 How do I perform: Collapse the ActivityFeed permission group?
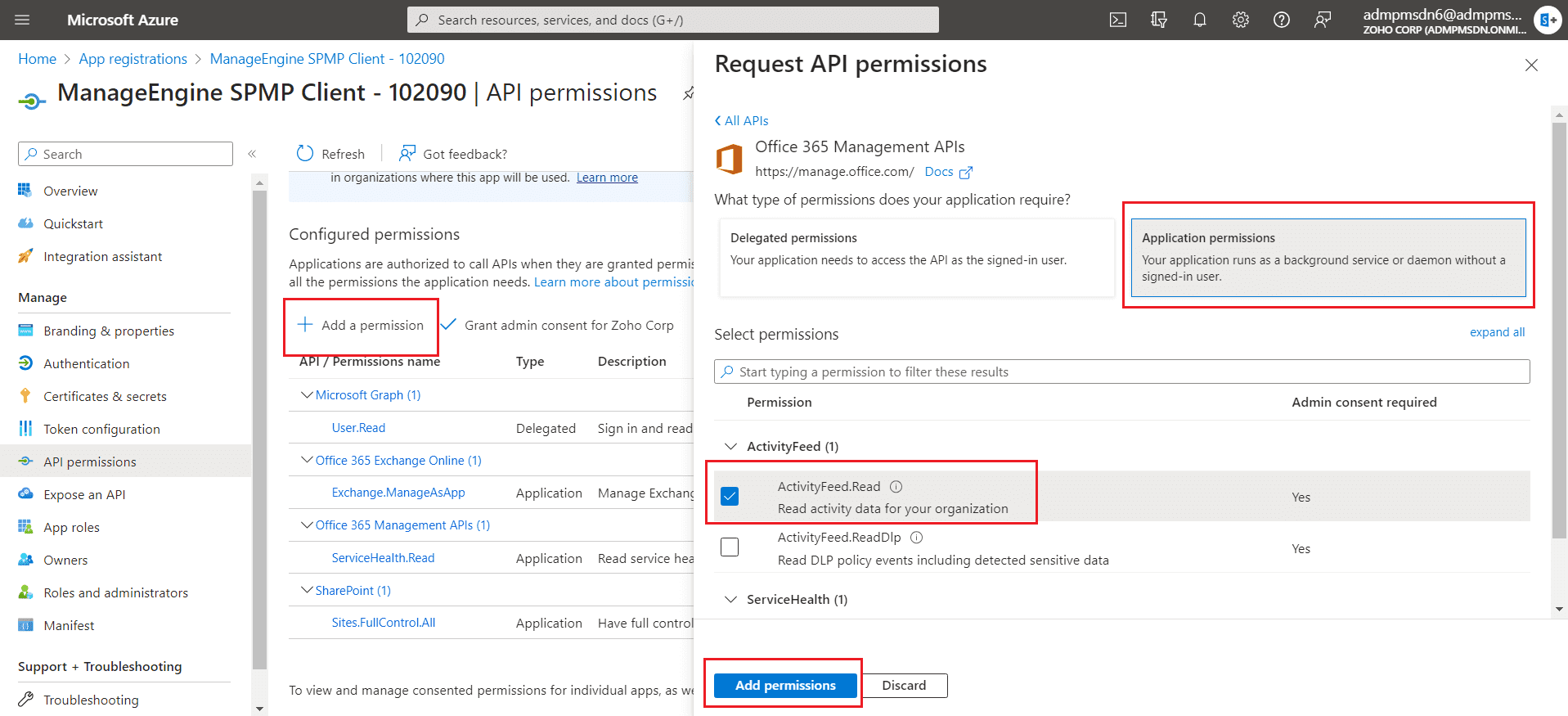click(x=730, y=447)
